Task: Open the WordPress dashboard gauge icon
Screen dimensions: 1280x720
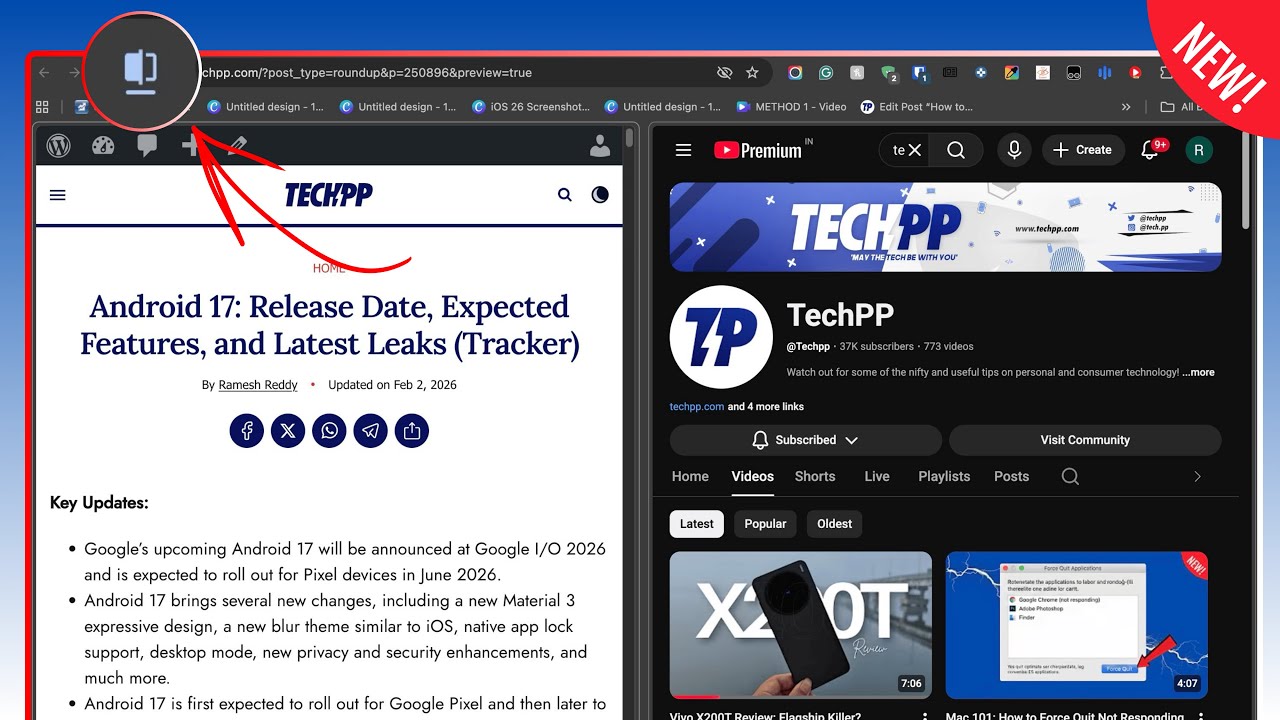Action: tap(103, 146)
